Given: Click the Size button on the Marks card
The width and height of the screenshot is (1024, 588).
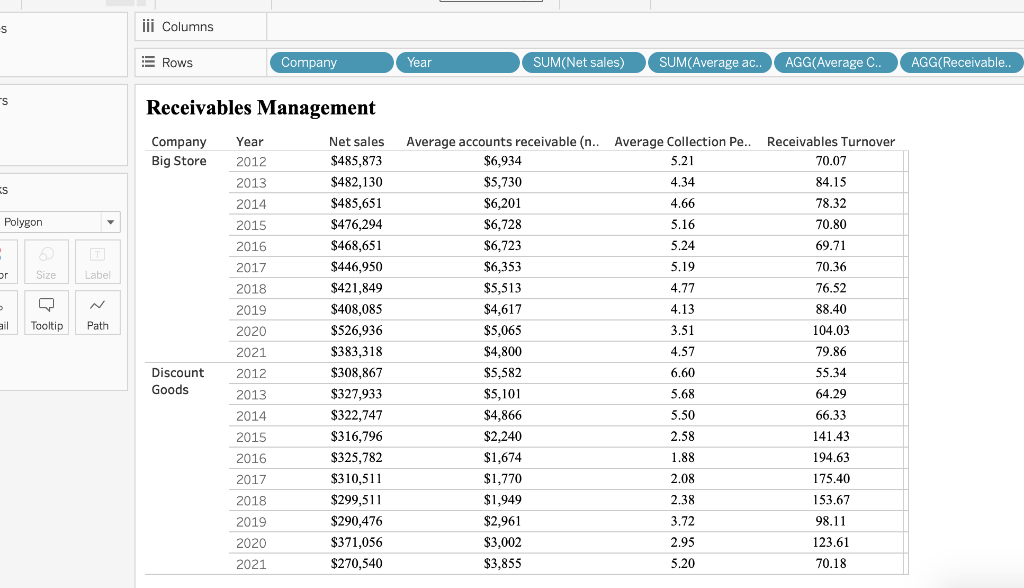Looking at the screenshot, I should tap(46, 262).
